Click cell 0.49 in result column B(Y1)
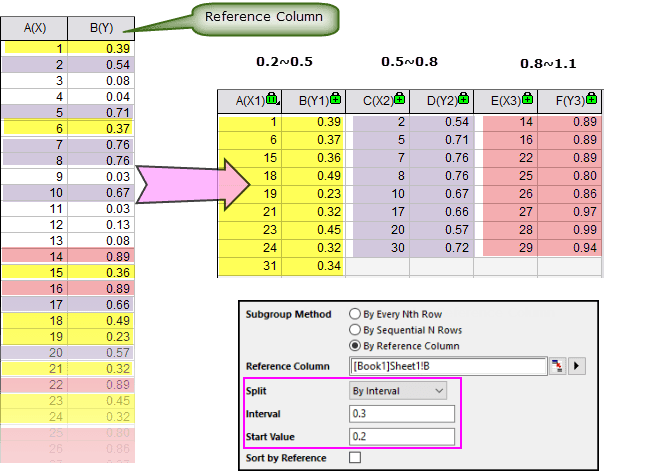The width and height of the screenshot is (652, 473). coord(314,176)
